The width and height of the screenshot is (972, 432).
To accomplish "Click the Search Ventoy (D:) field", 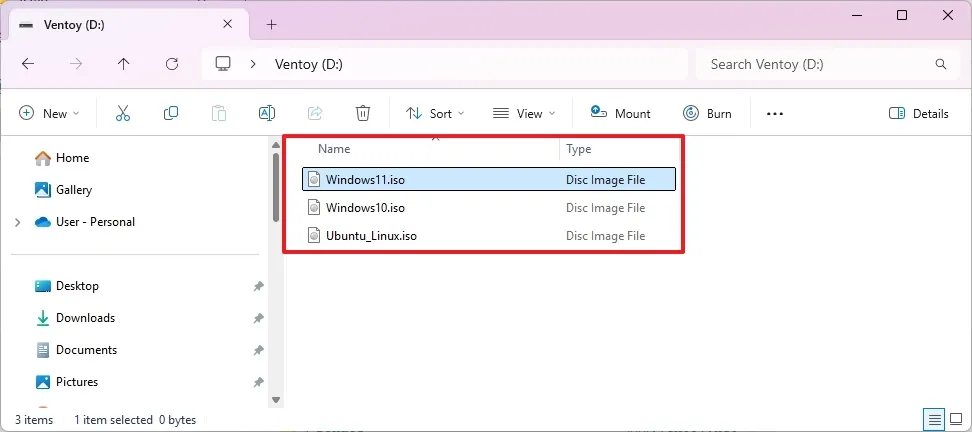I will (x=829, y=64).
